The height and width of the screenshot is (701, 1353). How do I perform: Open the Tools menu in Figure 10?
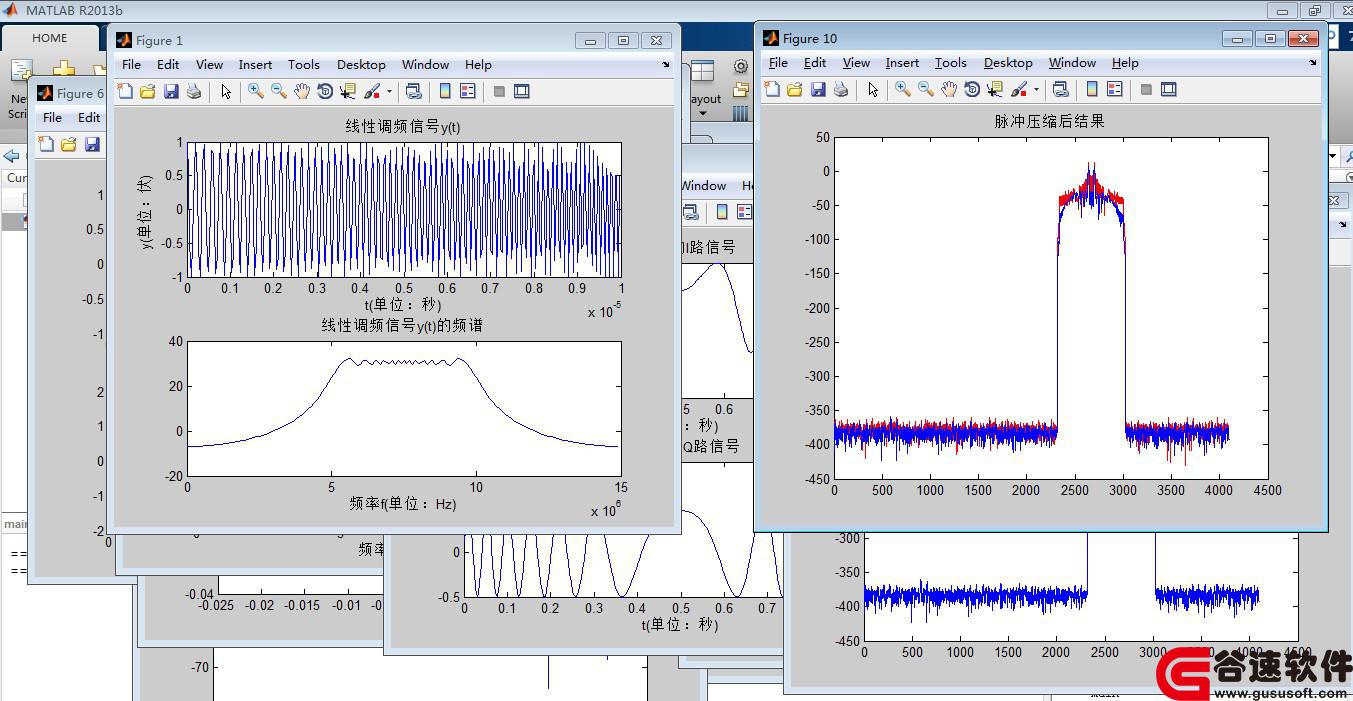(950, 63)
